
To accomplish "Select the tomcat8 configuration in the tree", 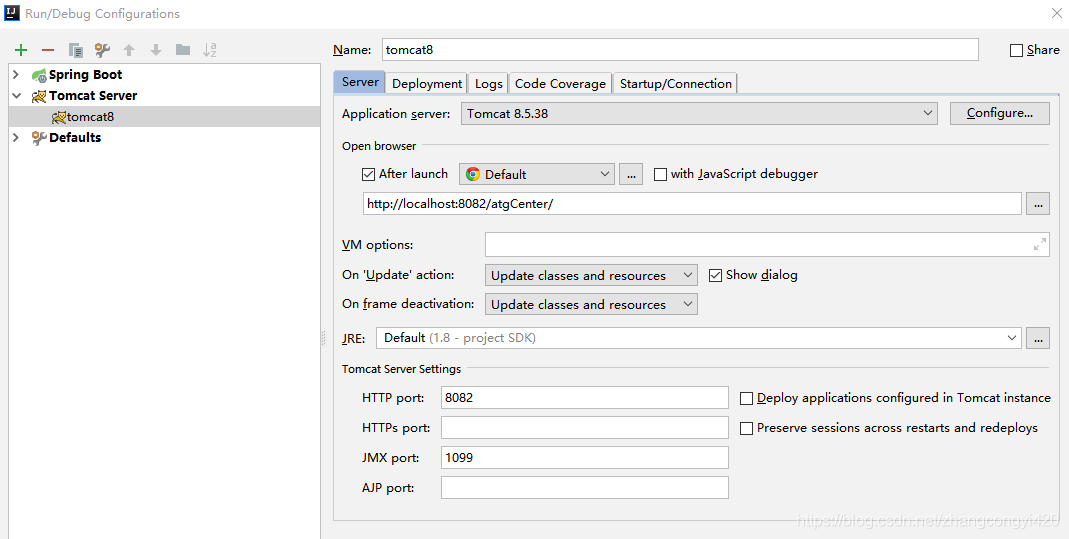I will click(90, 117).
